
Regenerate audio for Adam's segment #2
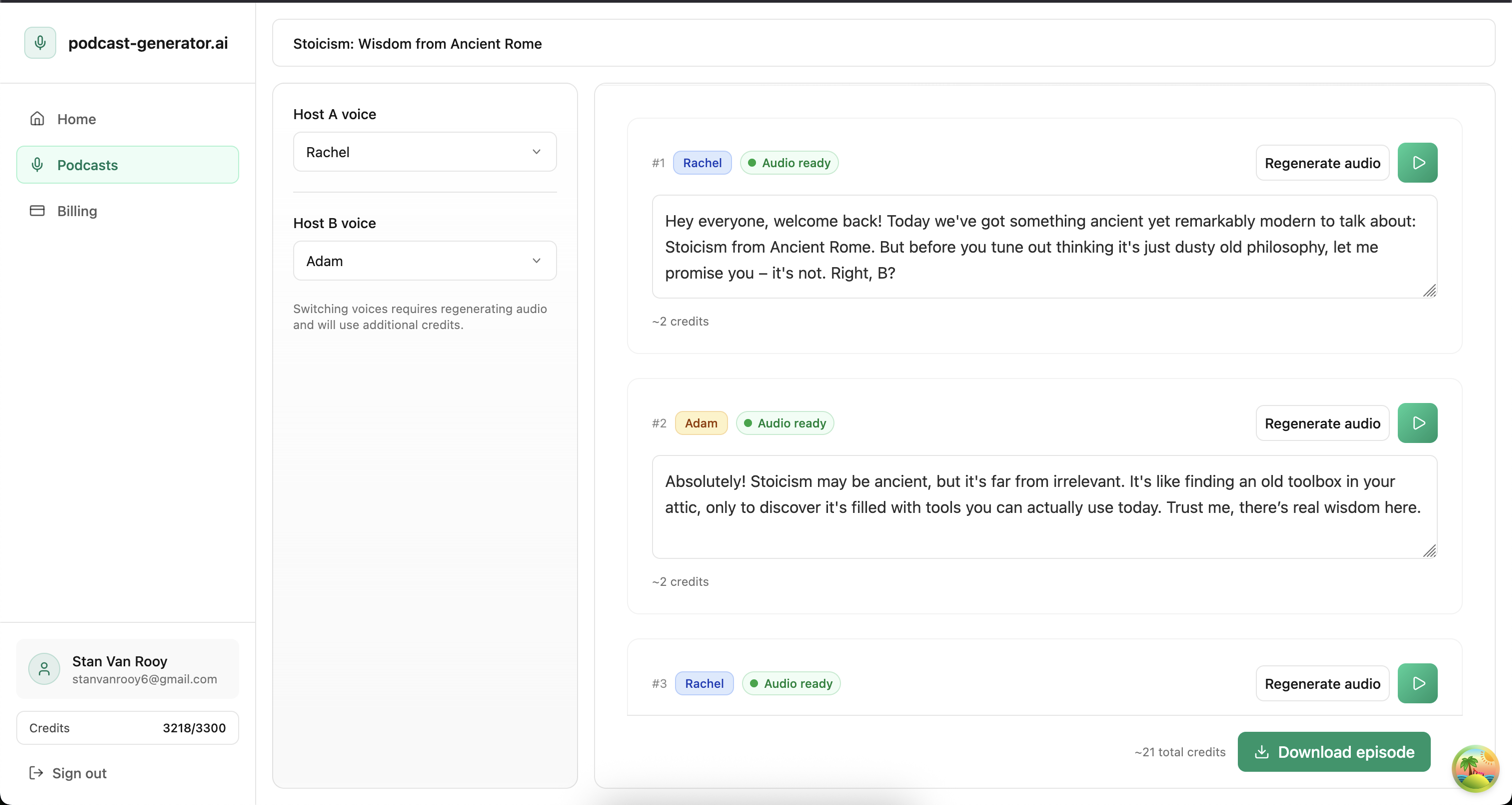[1322, 423]
